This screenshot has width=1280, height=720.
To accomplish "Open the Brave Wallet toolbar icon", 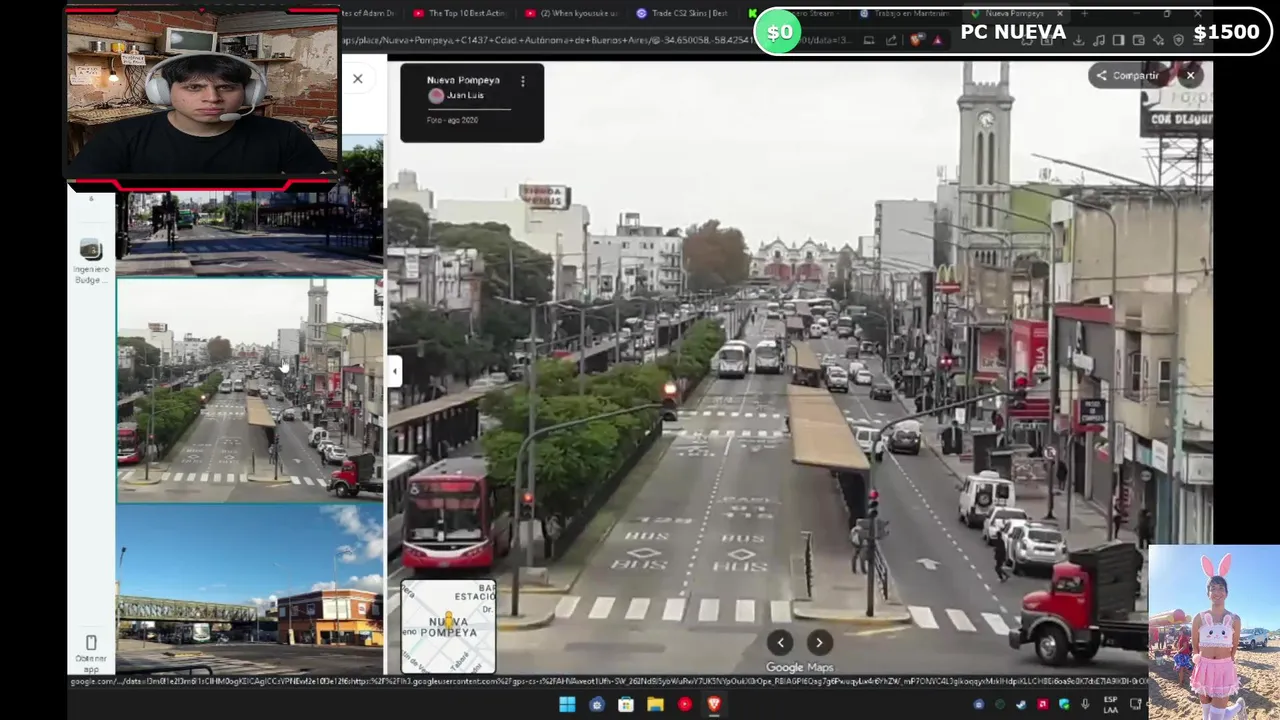I will tap(1138, 40).
